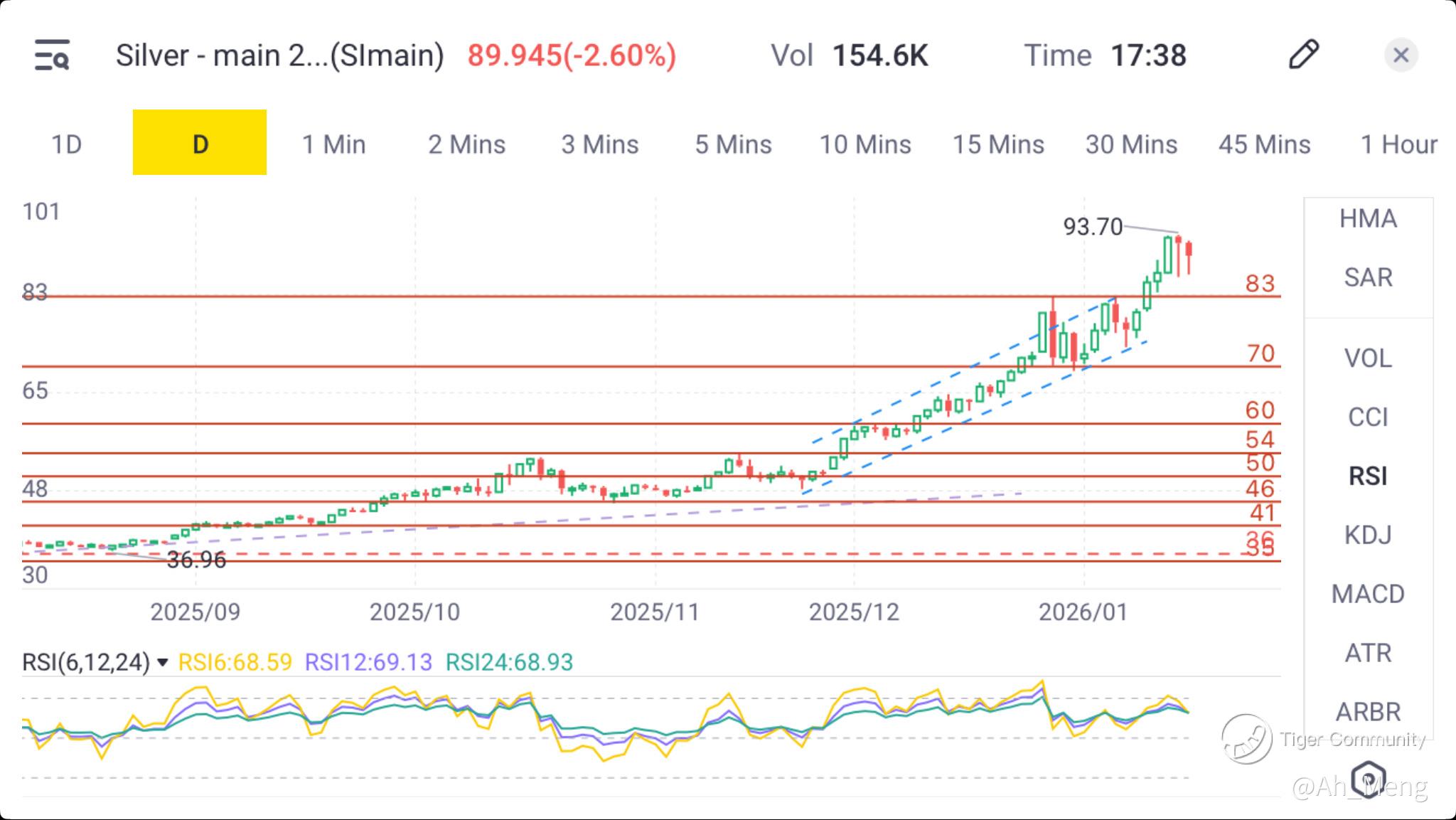The image size is (1456, 820).
Task: Pick the ATR indicator
Action: [x=1368, y=653]
